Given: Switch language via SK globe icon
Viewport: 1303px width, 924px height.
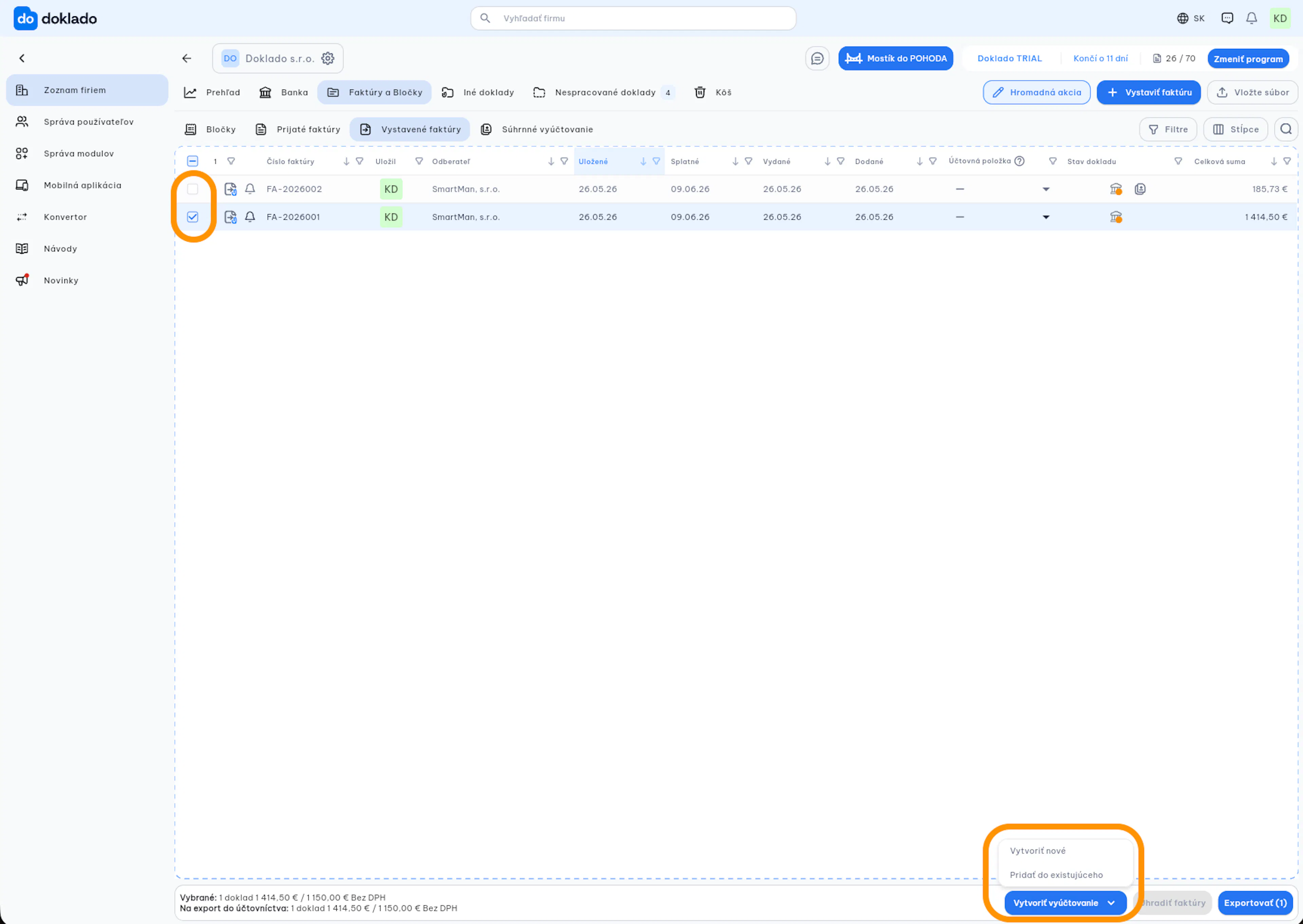Looking at the screenshot, I should [1191, 18].
